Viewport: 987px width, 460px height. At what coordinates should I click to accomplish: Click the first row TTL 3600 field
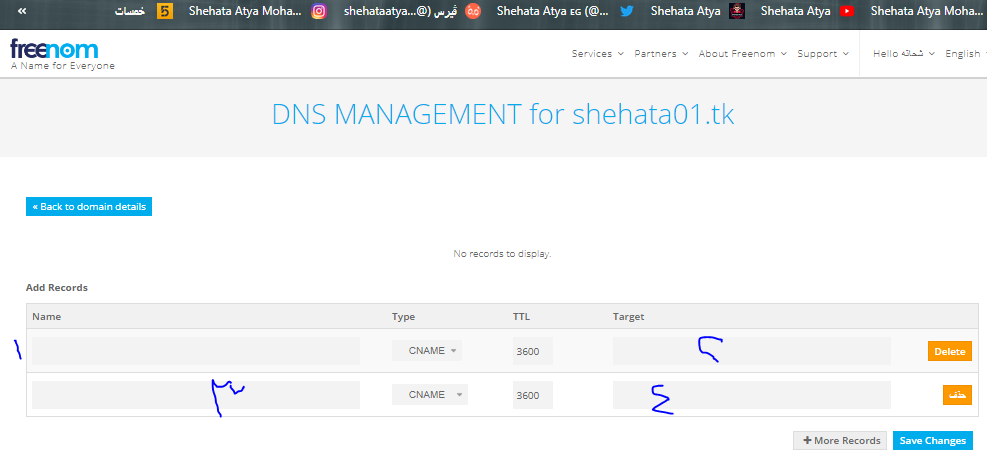click(x=533, y=351)
